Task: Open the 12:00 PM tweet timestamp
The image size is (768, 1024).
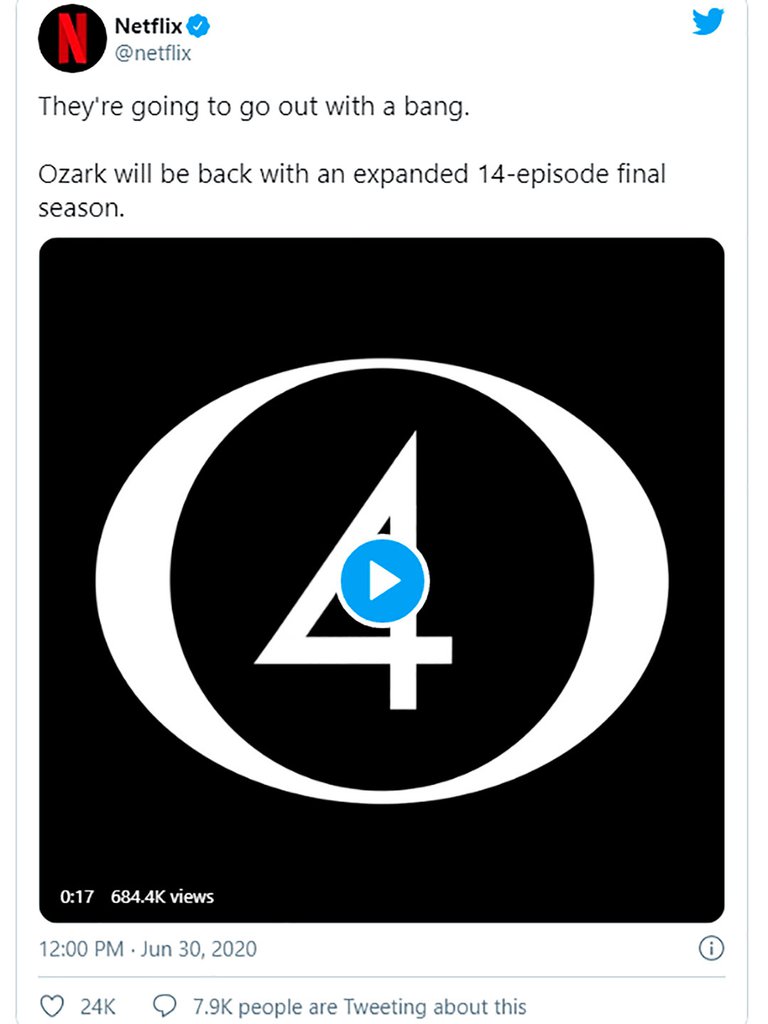Action: pos(82,949)
